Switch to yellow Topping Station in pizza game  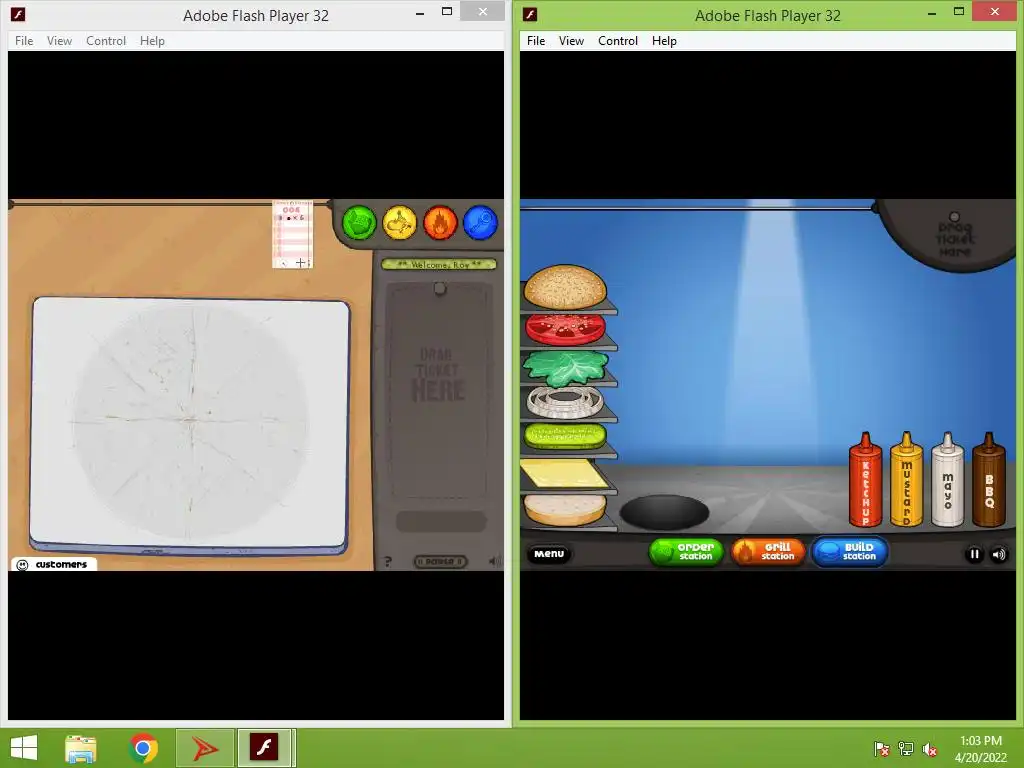click(x=400, y=223)
